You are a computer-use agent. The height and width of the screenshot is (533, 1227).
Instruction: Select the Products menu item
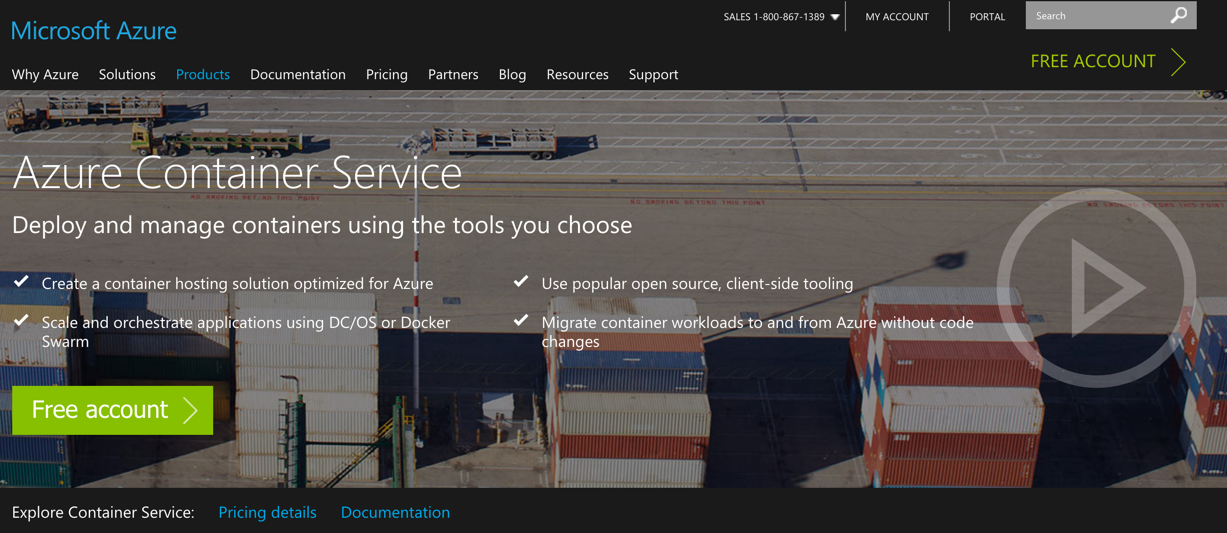click(x=203, y=75)
